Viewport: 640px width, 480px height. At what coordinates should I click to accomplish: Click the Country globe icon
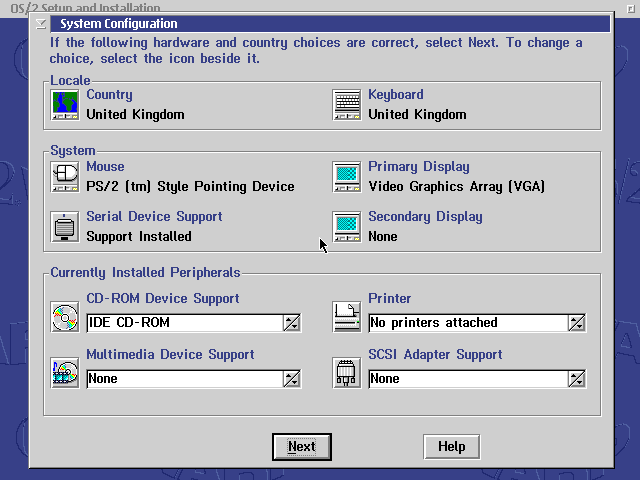pos(65,105)
